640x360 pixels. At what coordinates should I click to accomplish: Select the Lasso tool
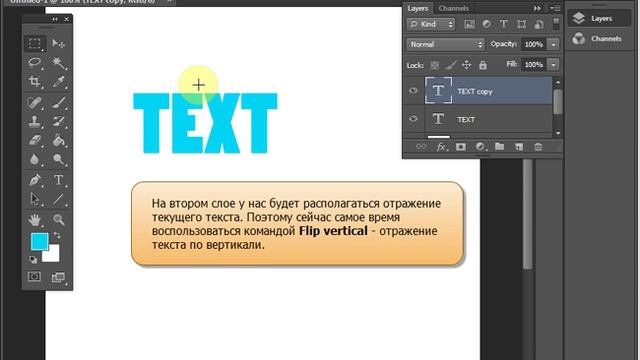(x=35, y=62)
